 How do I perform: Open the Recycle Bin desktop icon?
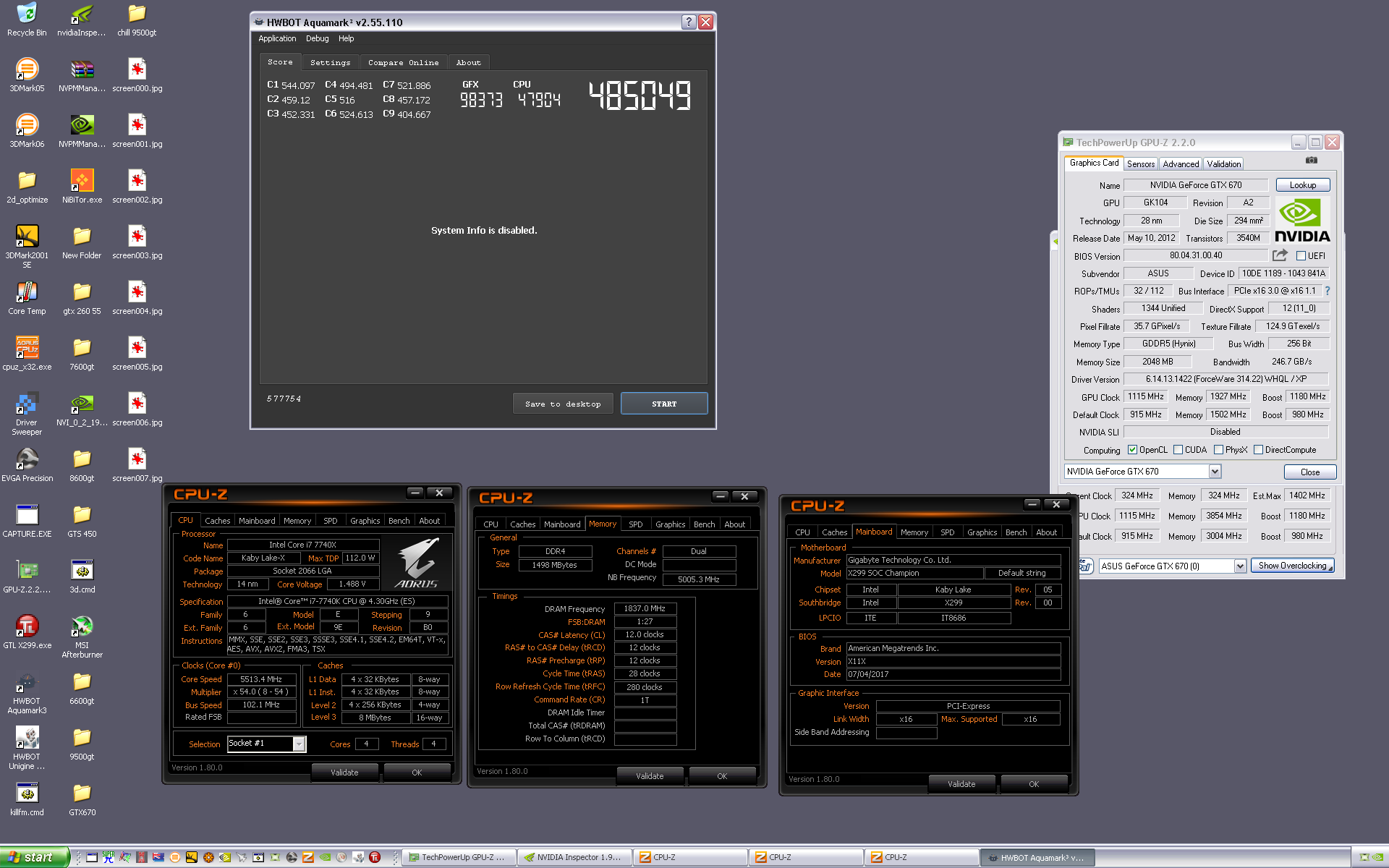[27, 20]
